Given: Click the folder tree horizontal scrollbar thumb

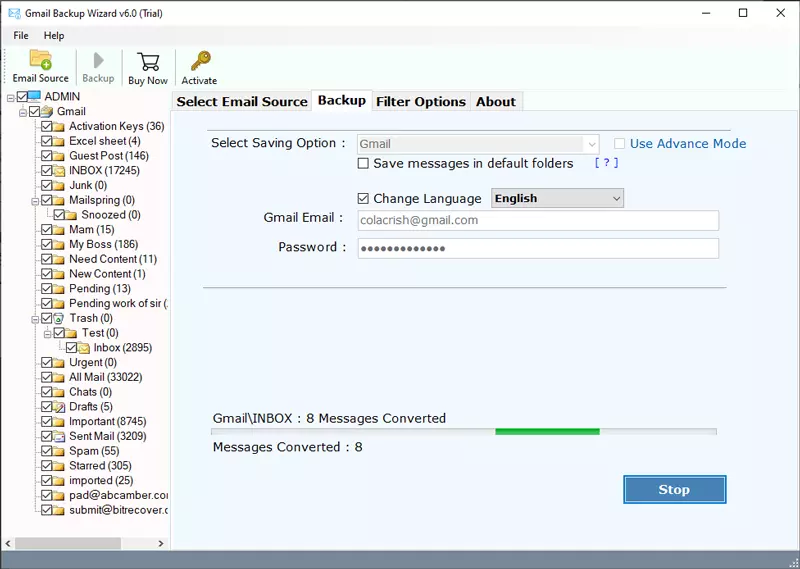Looking at the screenshot, I should [x=68, y=543].
